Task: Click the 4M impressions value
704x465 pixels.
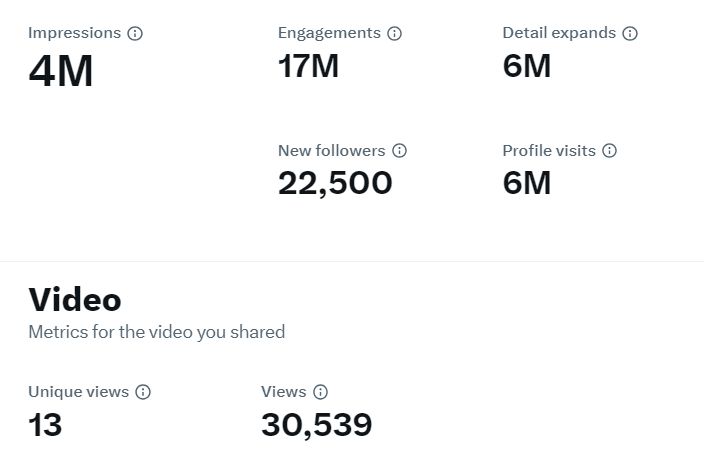Action: [61, 71]
